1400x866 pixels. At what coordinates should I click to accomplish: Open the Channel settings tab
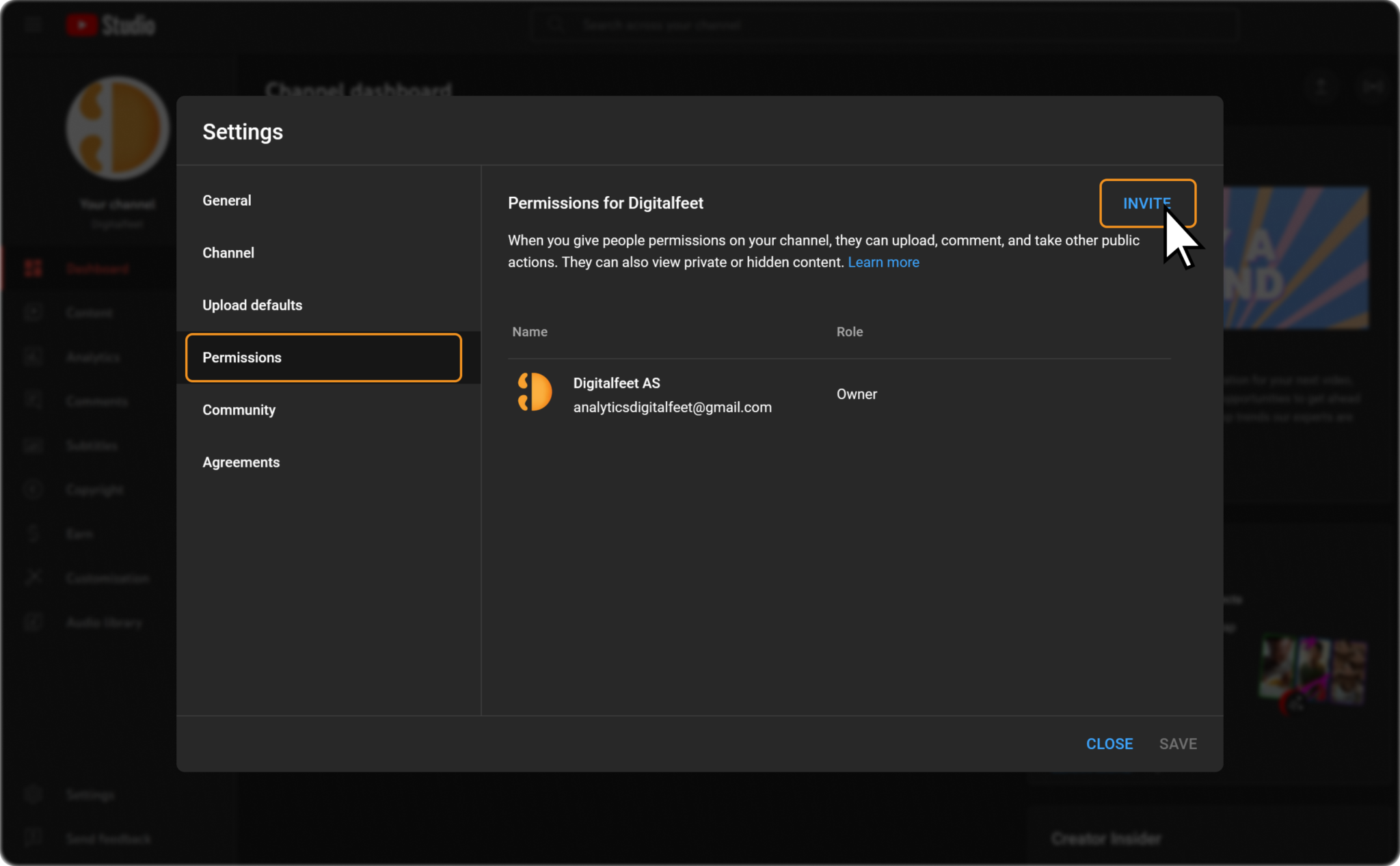228,252
